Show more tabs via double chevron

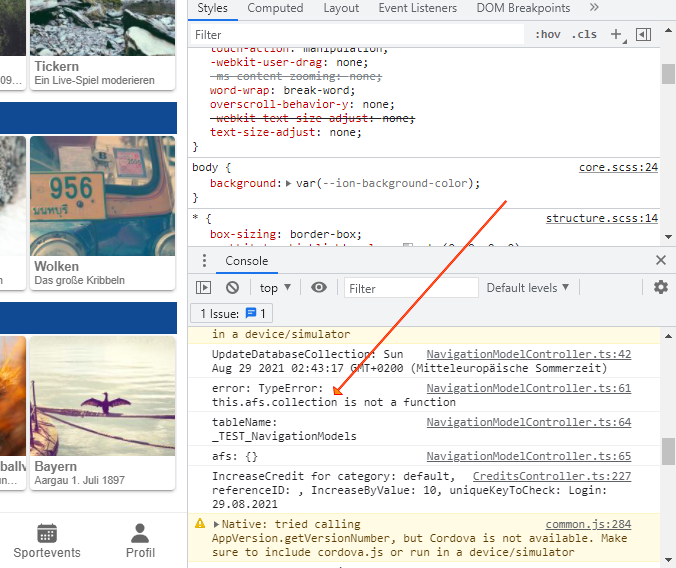[x=594, y=7]
